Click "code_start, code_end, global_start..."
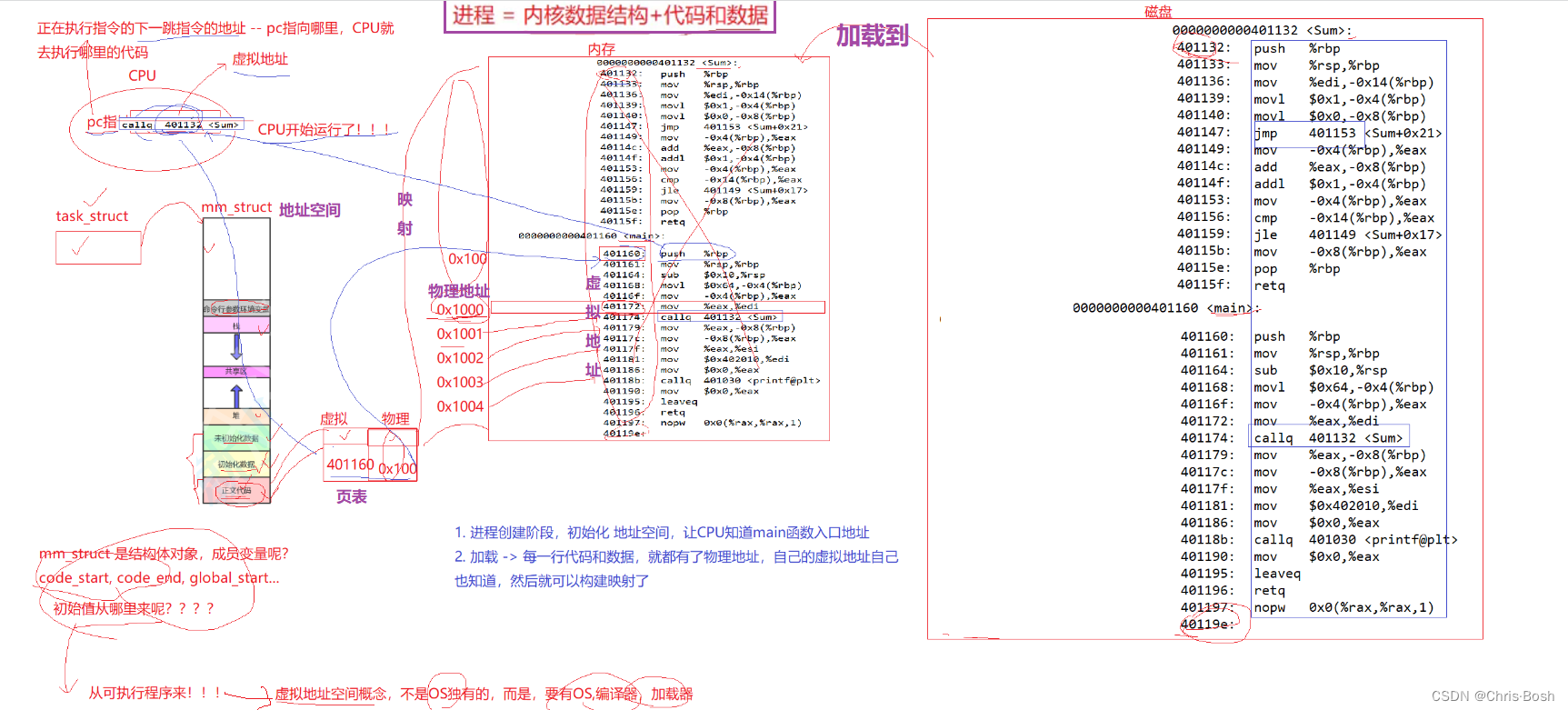The width and height of the screenshot is (1568, 710). click(159, 578)
